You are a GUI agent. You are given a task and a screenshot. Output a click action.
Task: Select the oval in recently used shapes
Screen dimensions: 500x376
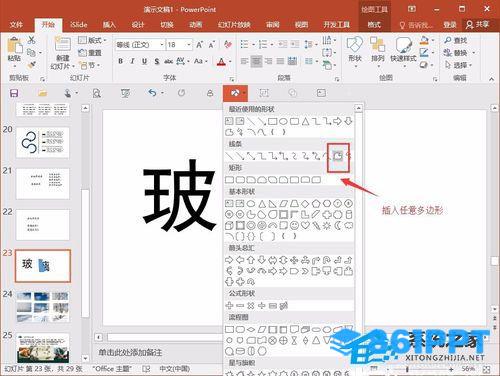(x=283, y=121)
